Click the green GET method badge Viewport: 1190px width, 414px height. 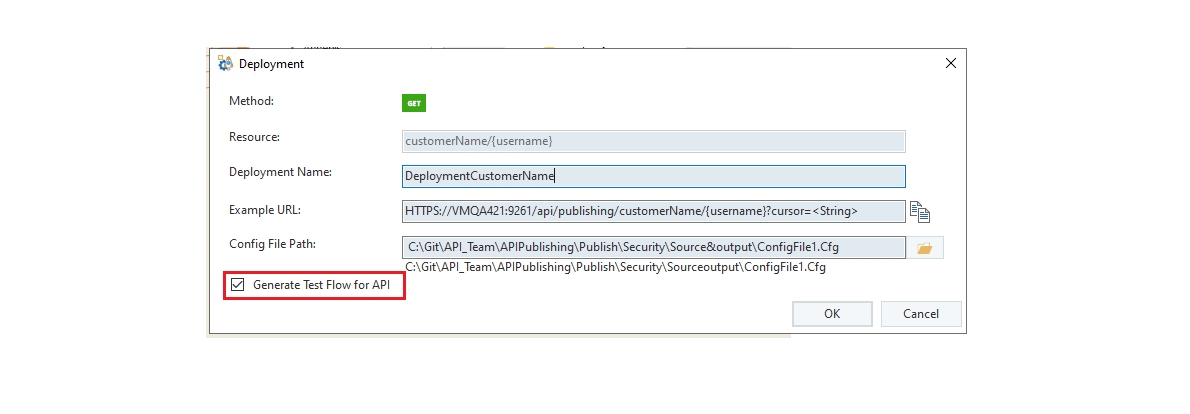coord(414,103)
